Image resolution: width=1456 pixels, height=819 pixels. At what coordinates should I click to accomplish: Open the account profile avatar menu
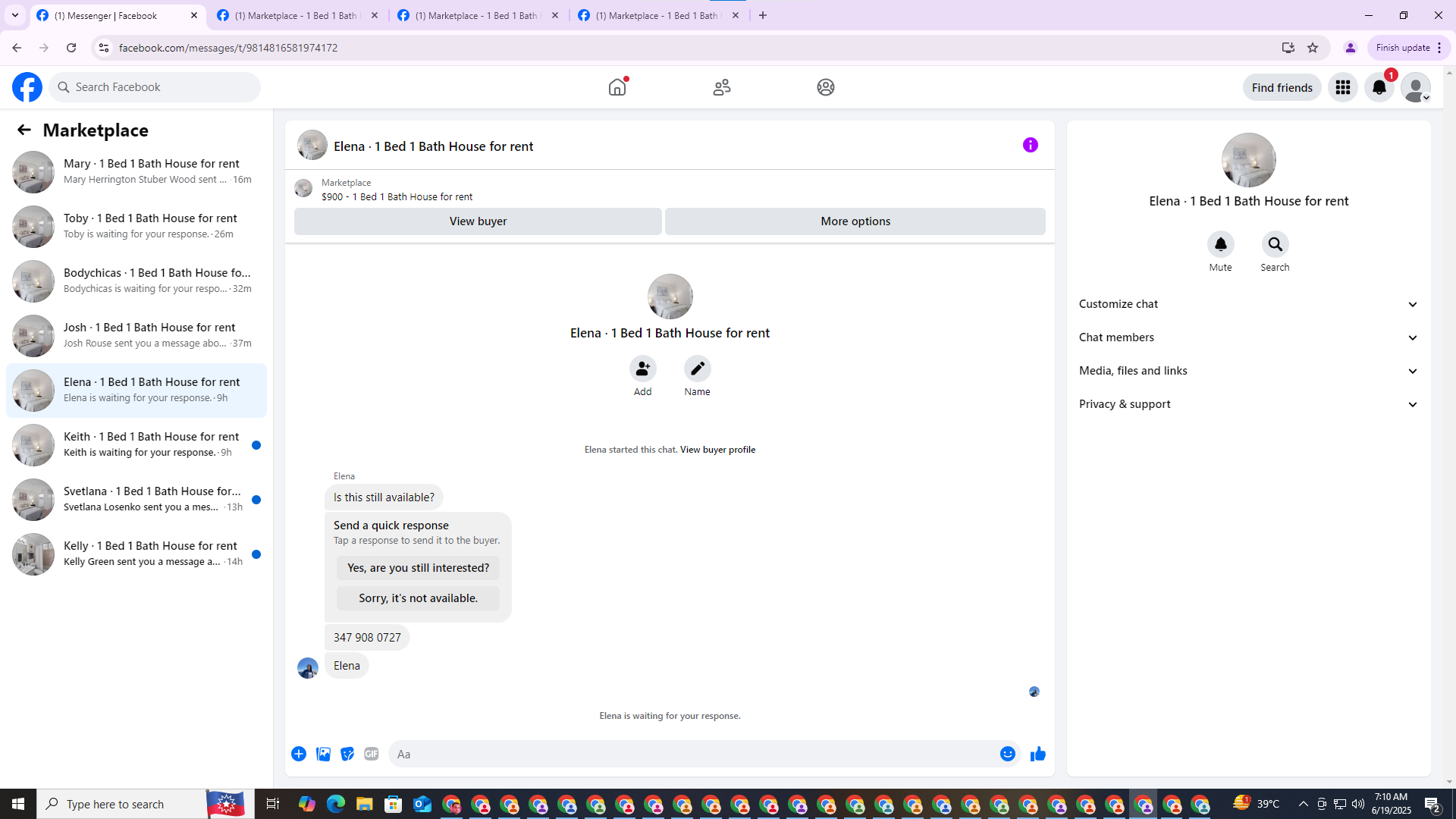(1416, 87)
